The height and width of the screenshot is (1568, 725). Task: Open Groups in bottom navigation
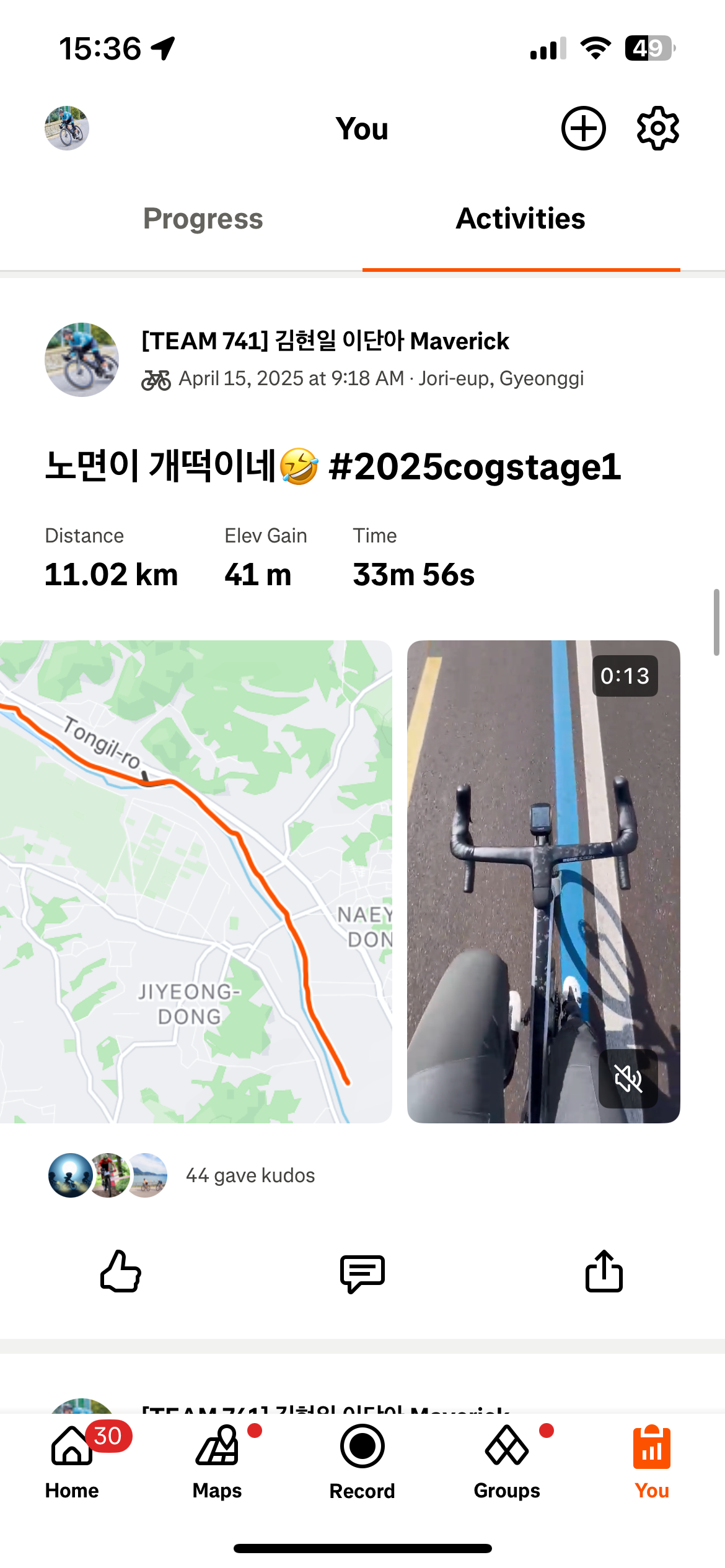[x=507, y=1462]
